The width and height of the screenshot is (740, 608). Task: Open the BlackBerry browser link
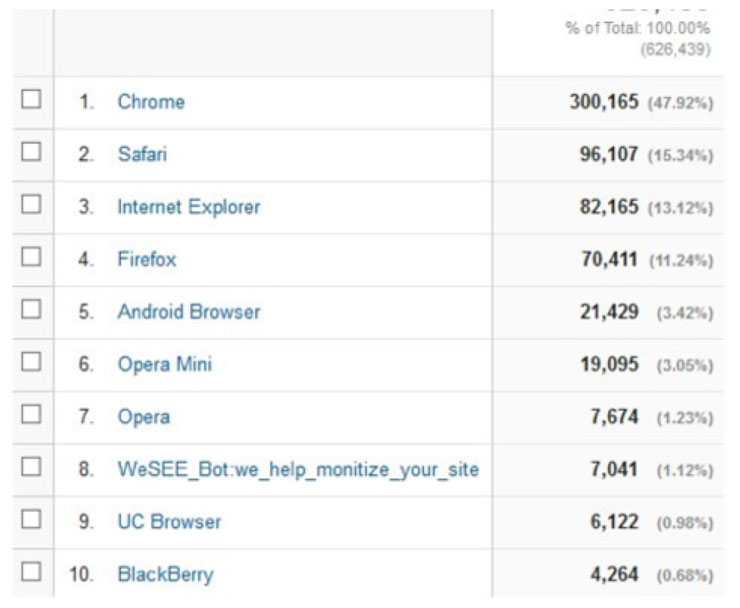click(x=165, y=575)
